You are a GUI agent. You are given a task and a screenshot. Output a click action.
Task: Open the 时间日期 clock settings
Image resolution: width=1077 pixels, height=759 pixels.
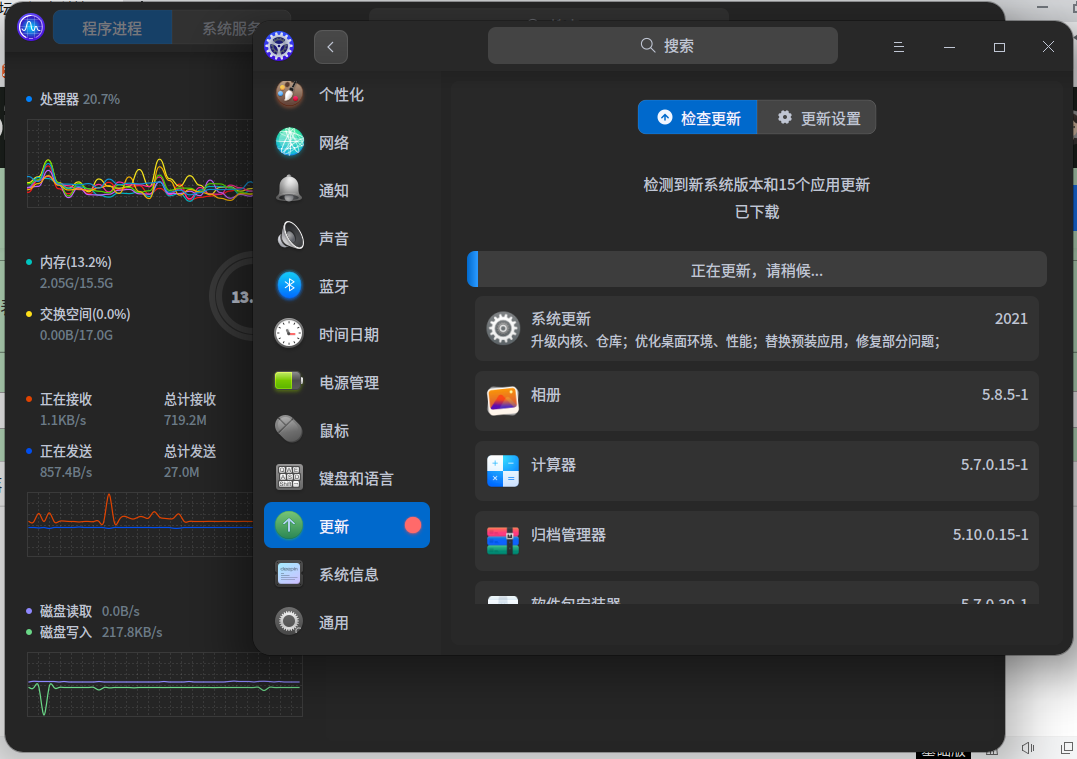tap(347, 334)
